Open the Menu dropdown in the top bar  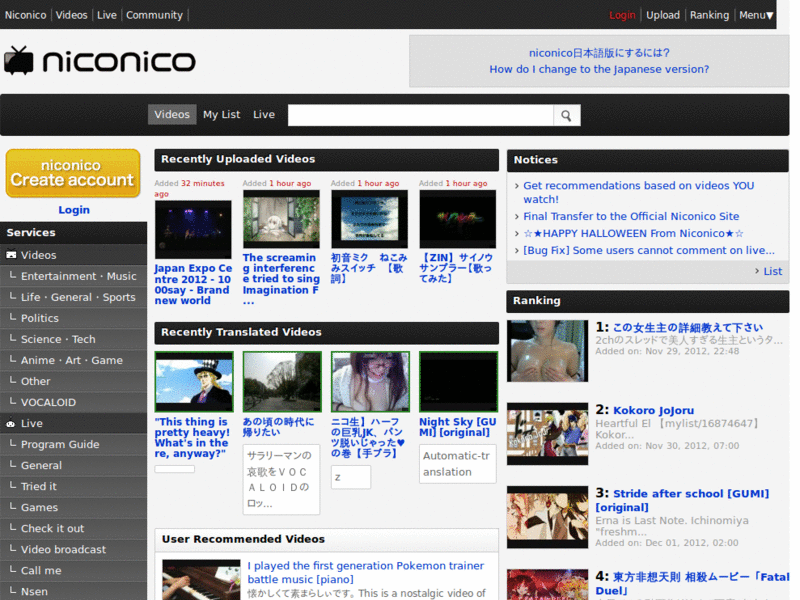[756, 15]
